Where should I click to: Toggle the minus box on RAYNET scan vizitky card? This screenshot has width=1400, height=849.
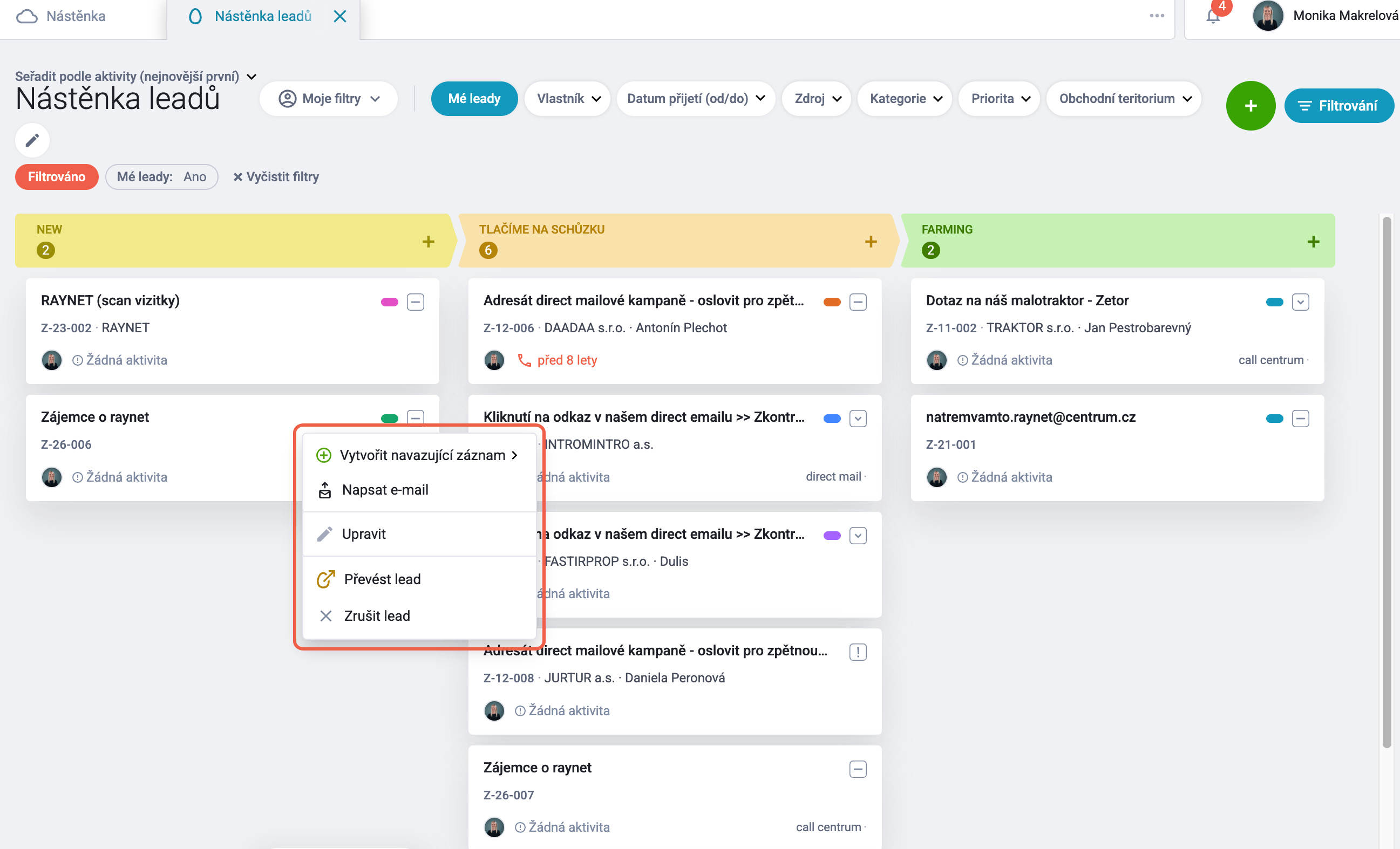416,302
